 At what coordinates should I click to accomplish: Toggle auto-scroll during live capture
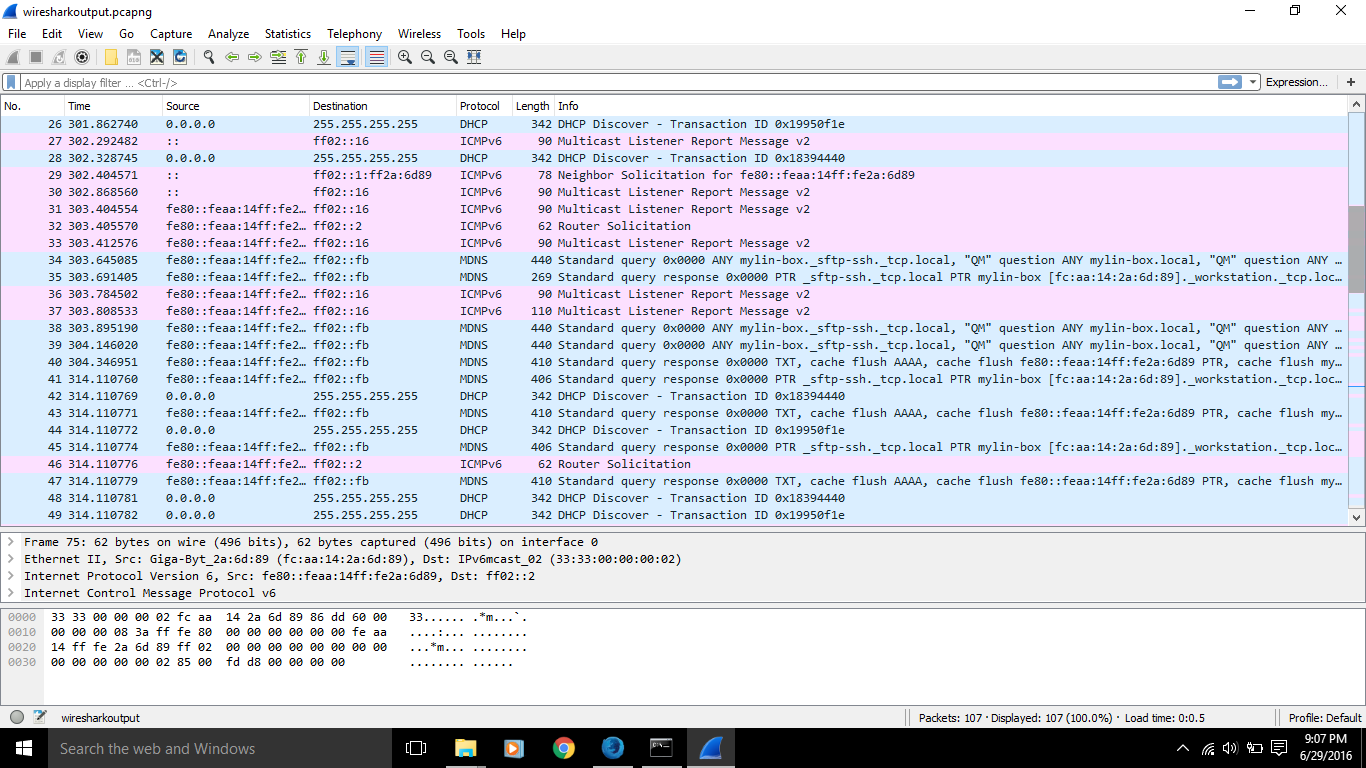click(x=348, y=57)
